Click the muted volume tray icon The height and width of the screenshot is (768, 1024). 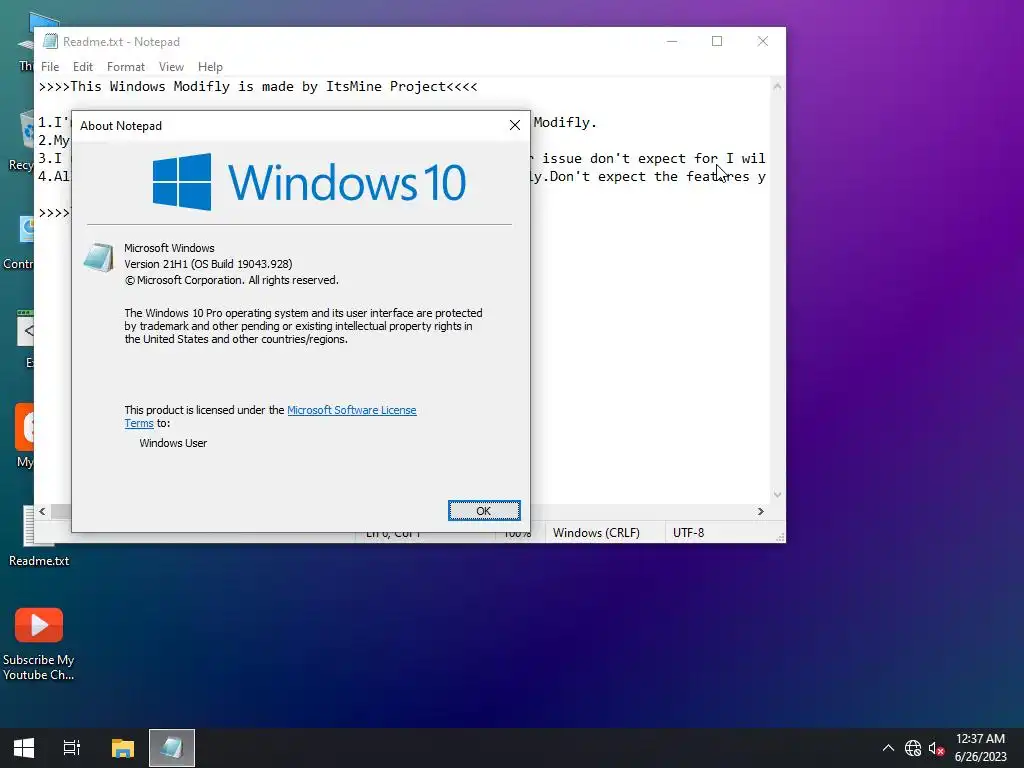coord(936,748)
